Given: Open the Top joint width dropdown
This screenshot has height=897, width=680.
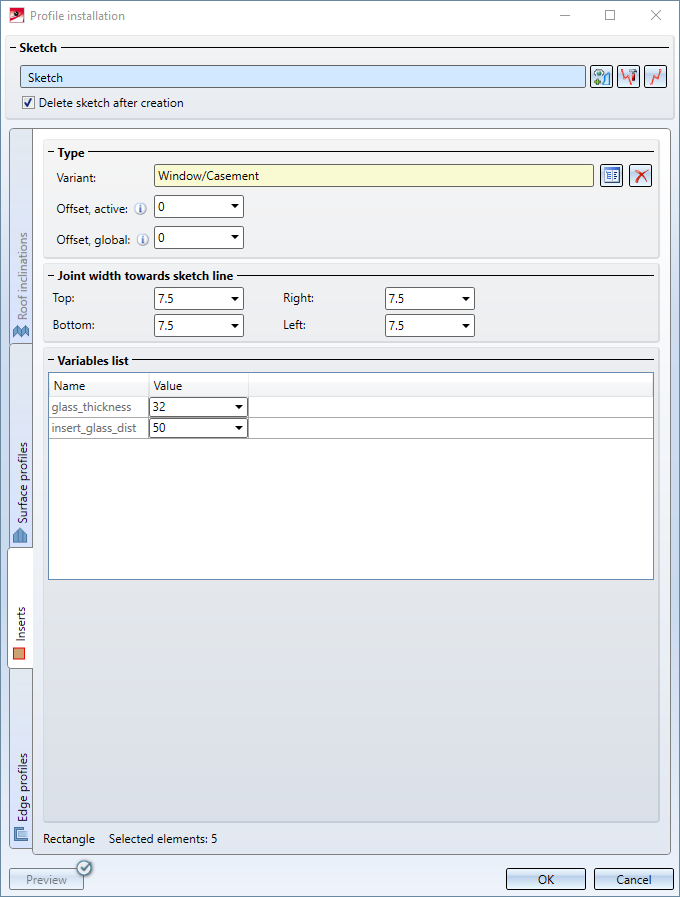Looking at the screenshot, I should tap(234, 299).
